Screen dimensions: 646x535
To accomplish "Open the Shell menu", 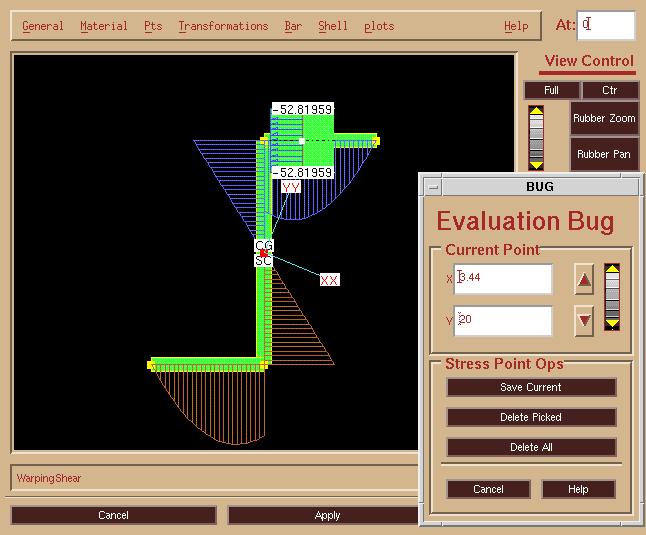I will 332,26.
